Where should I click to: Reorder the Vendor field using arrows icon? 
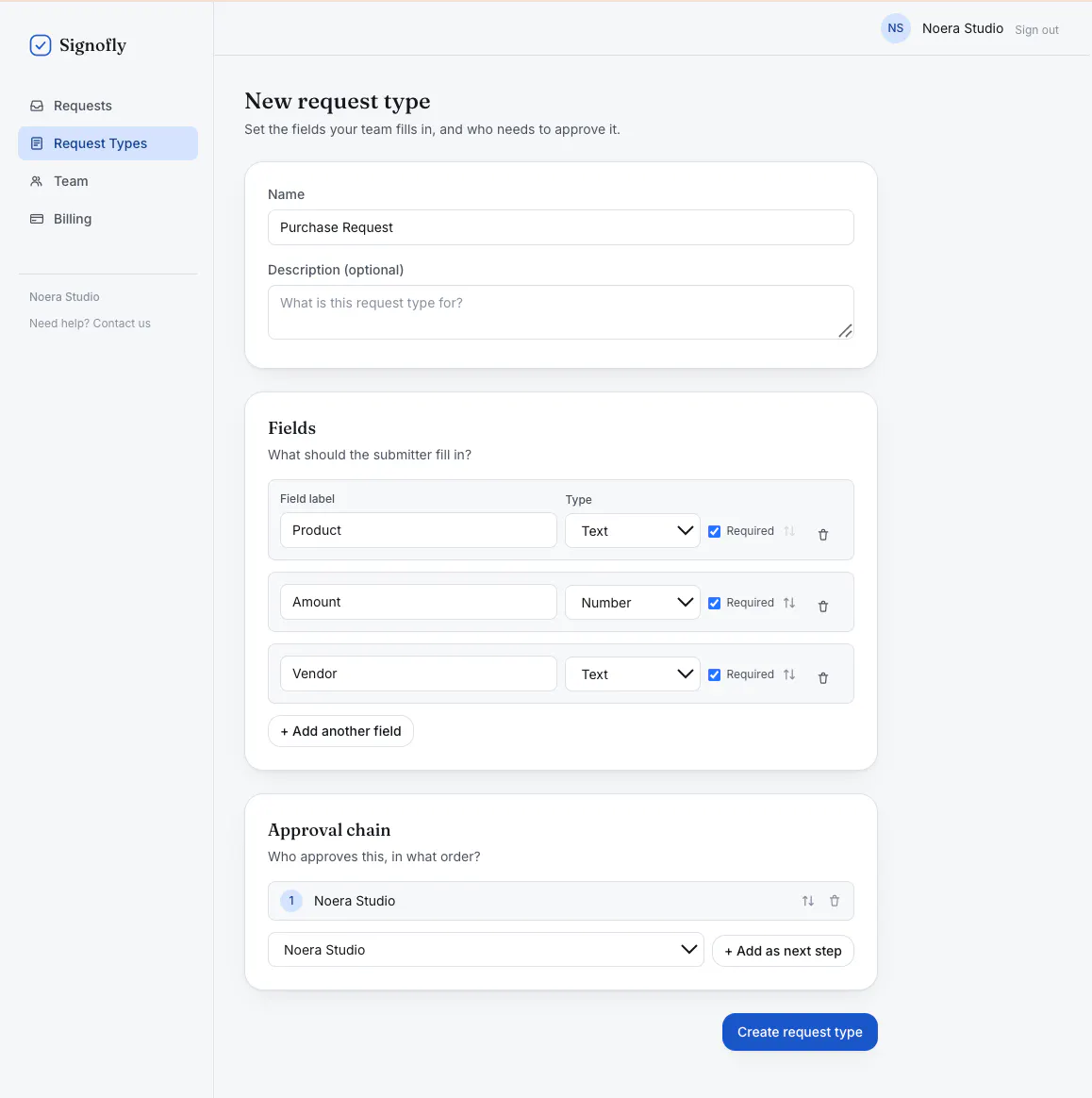(x=789, y=674)
